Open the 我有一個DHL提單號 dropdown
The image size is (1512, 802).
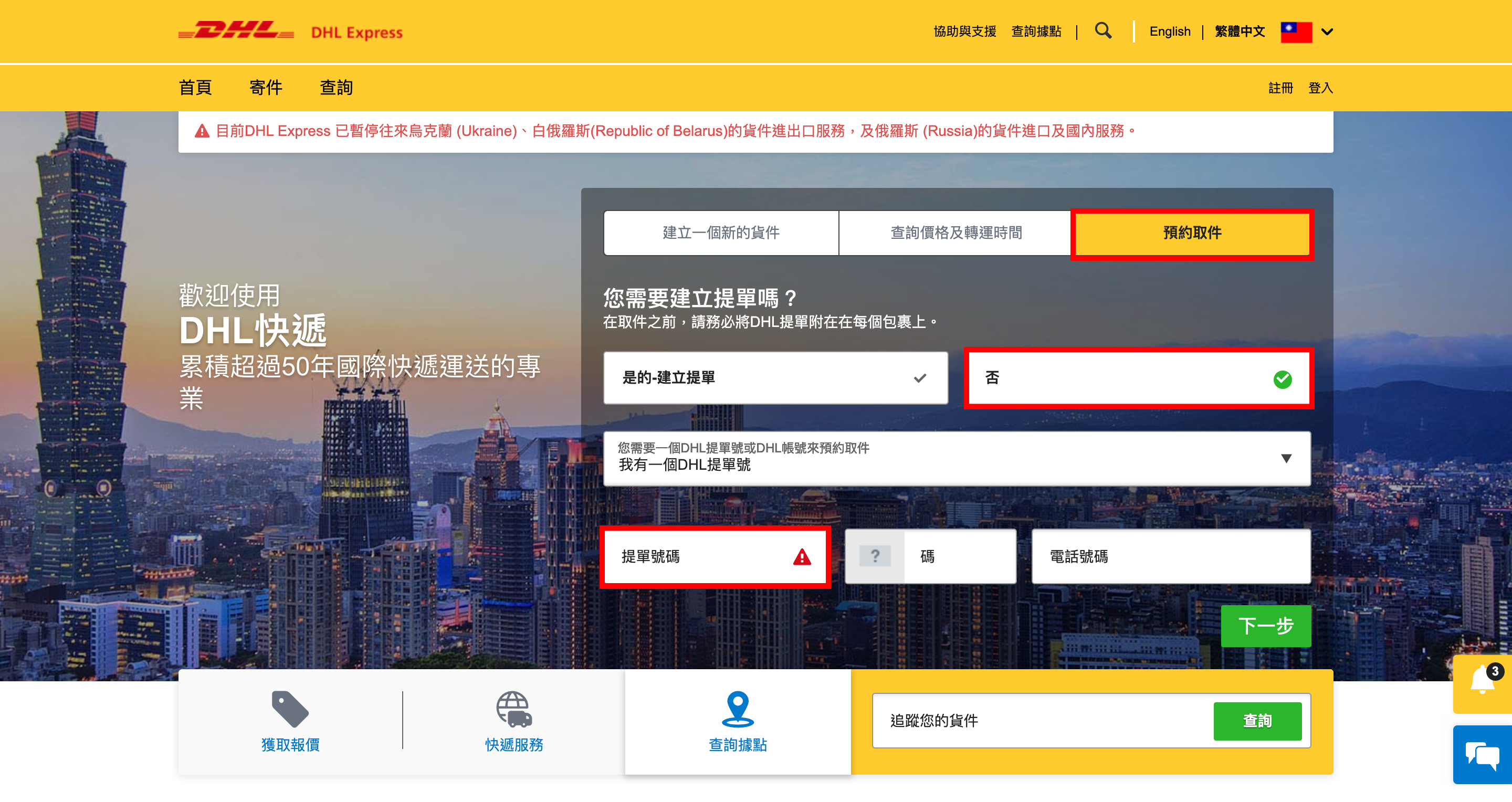[x=957, y=458]
